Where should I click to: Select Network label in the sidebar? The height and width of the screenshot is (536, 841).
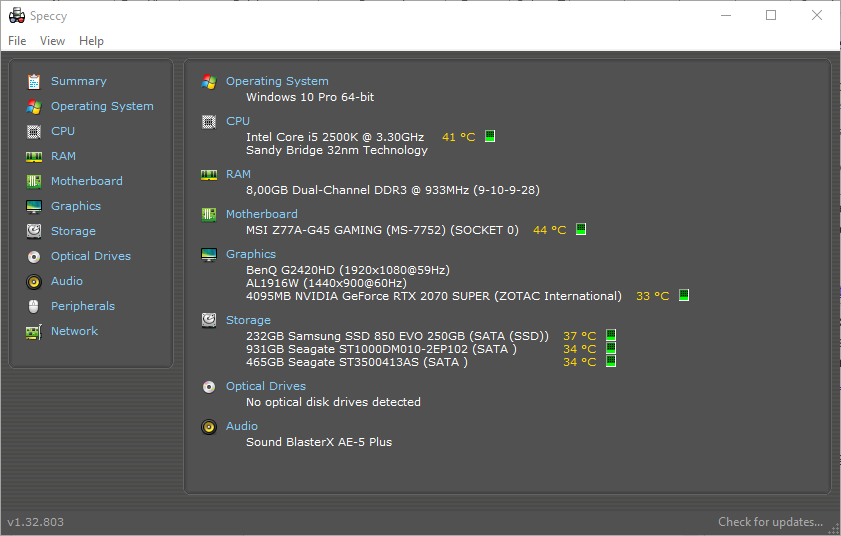pos(75,331)
